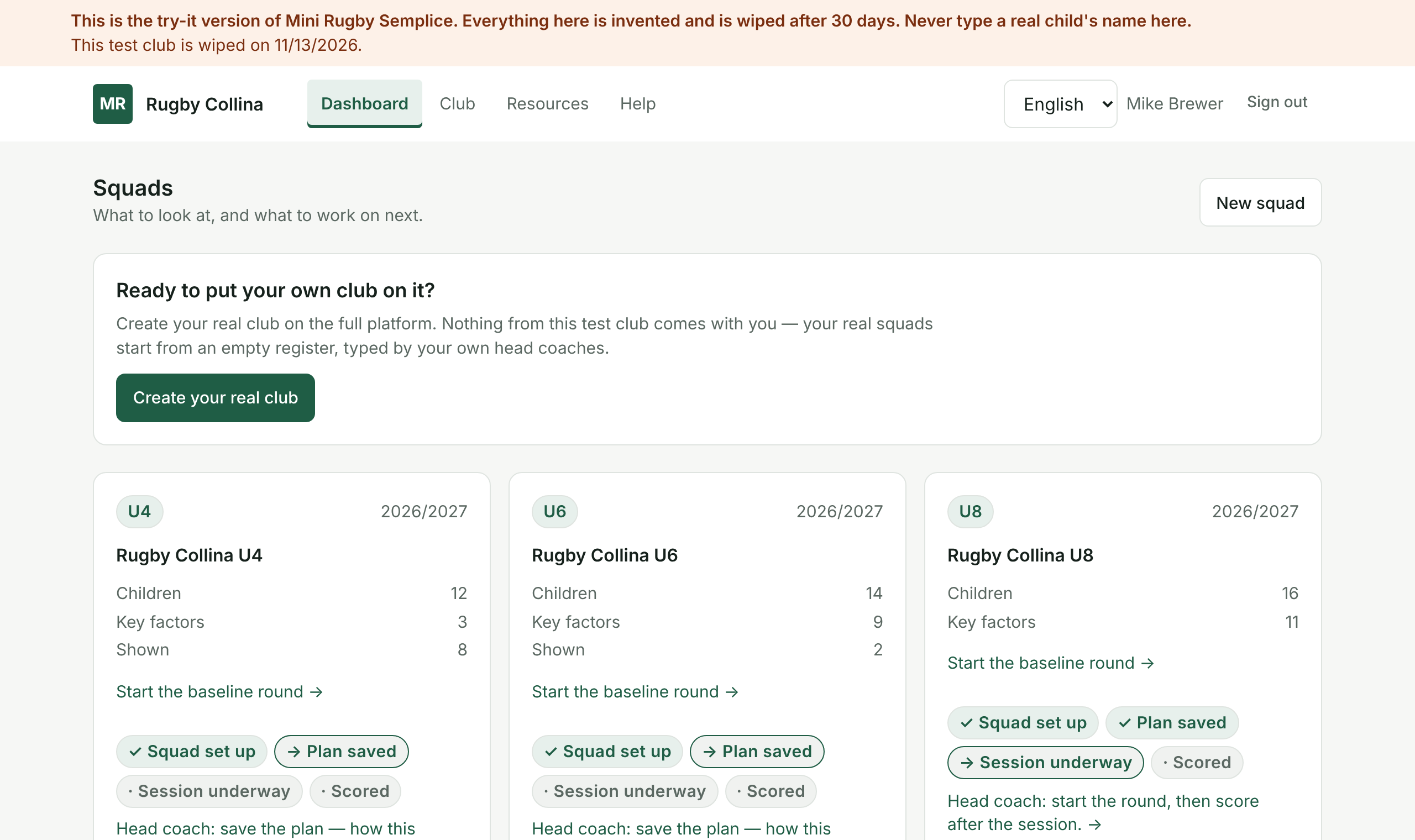Image resolution: width=1415 pixels, height=840 pixels.
Task: Click U8 Scored status pill
Action: [1197, 762]
